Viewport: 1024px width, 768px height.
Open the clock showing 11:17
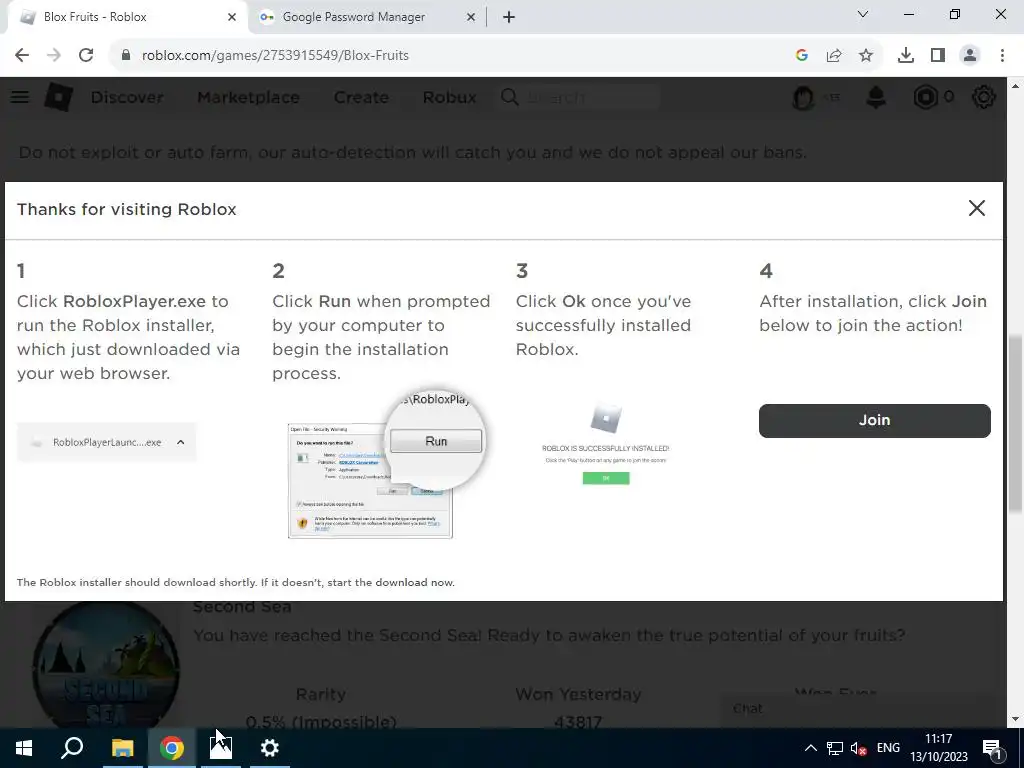(x=938, y=748)
